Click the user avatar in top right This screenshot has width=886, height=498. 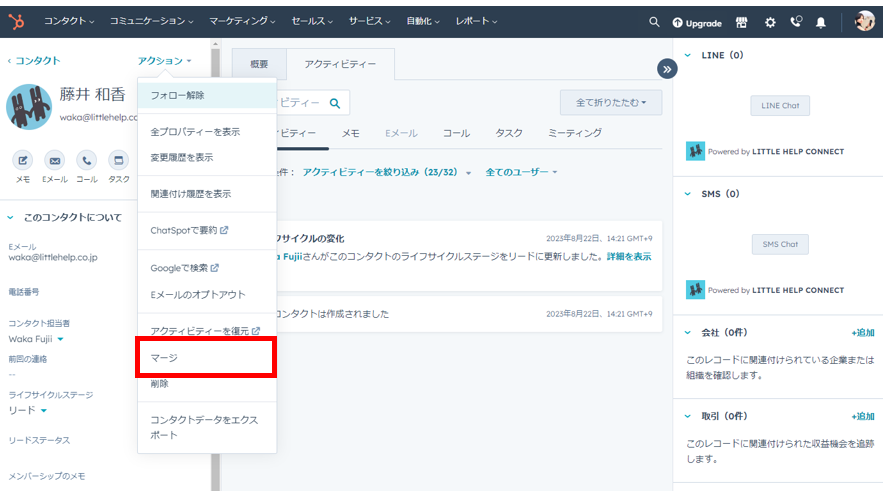[x=864, y=22]
